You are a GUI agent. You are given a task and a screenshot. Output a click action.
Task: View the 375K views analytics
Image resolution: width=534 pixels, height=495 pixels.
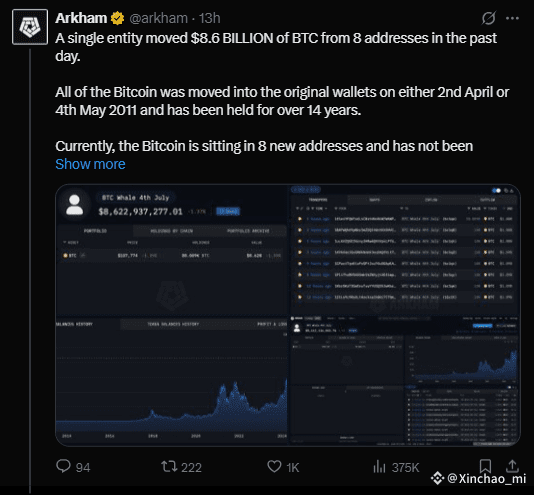pos(396,467)
